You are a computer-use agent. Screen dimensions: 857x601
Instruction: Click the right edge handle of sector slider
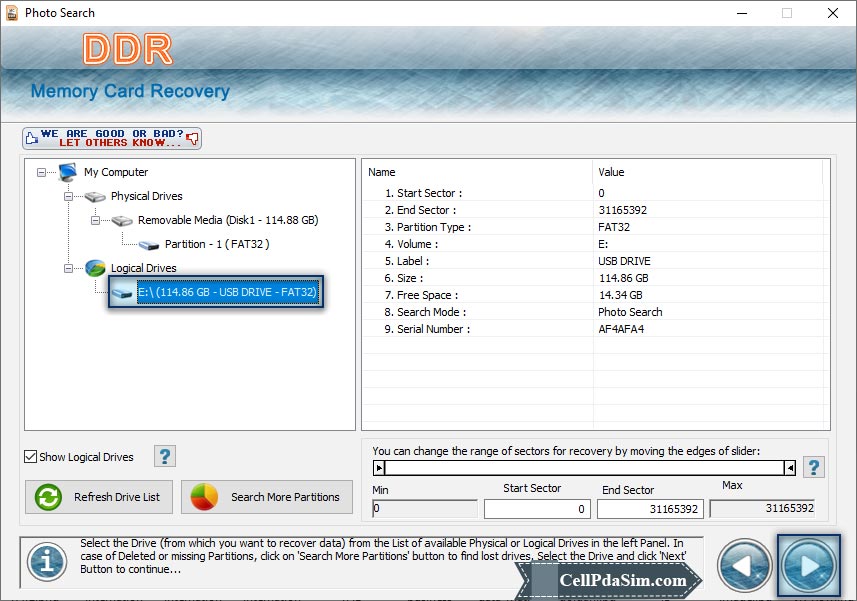tap(790, 468)
